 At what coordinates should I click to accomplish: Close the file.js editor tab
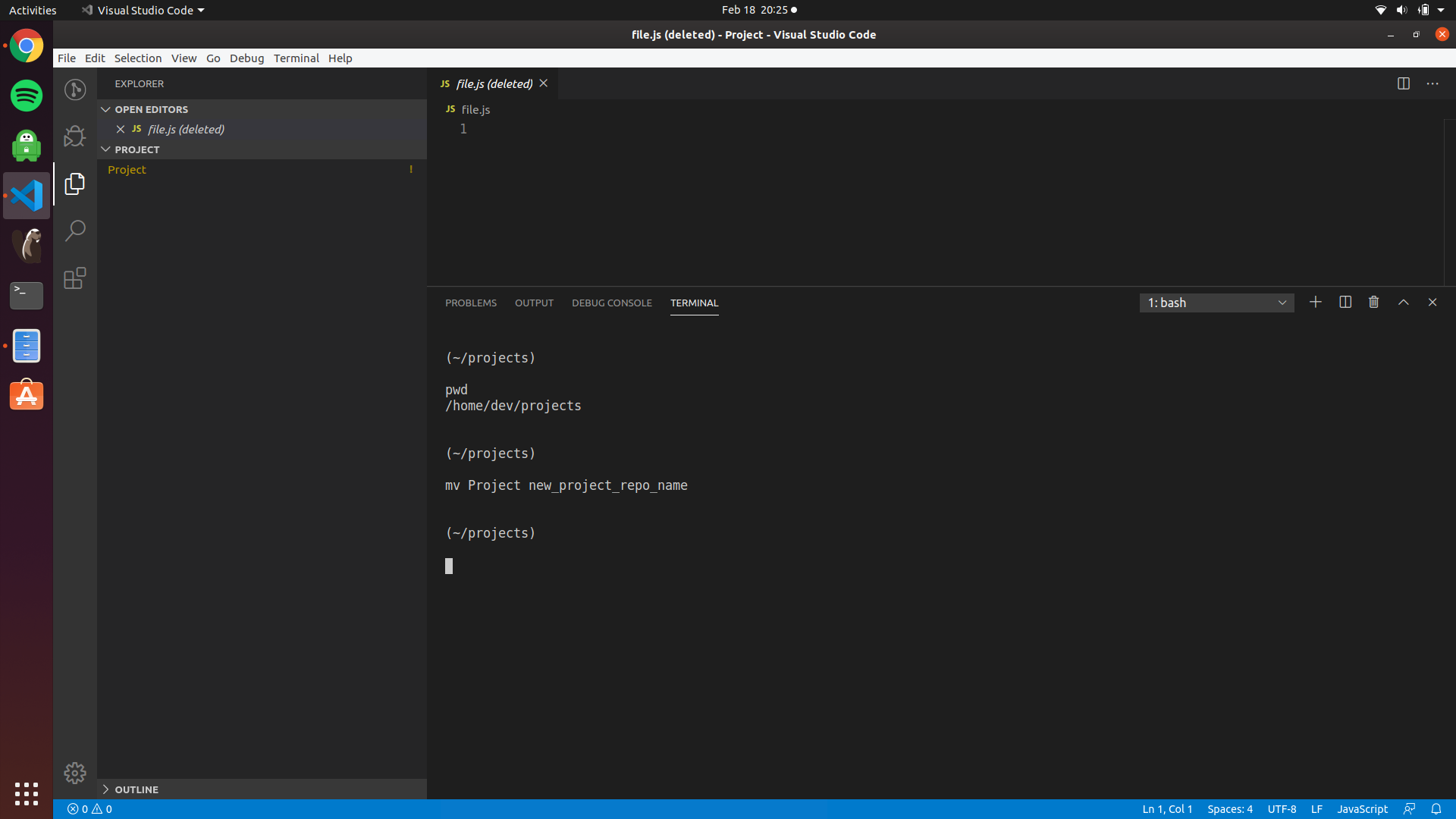tap(544, 83)
